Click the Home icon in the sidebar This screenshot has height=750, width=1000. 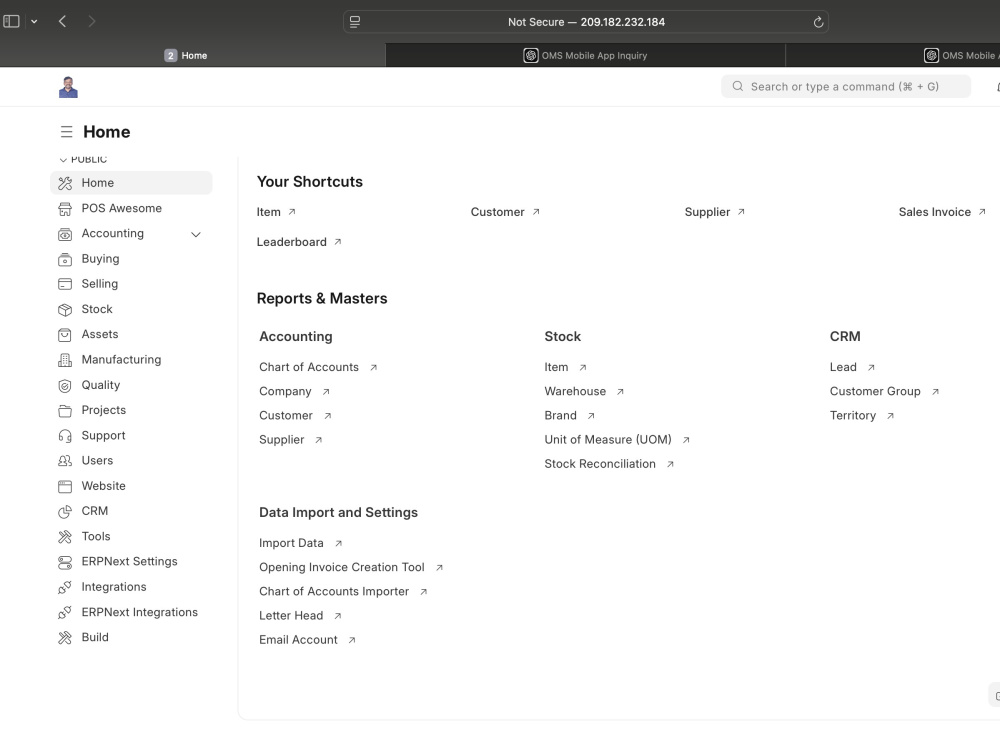click(x=65, y=184)
